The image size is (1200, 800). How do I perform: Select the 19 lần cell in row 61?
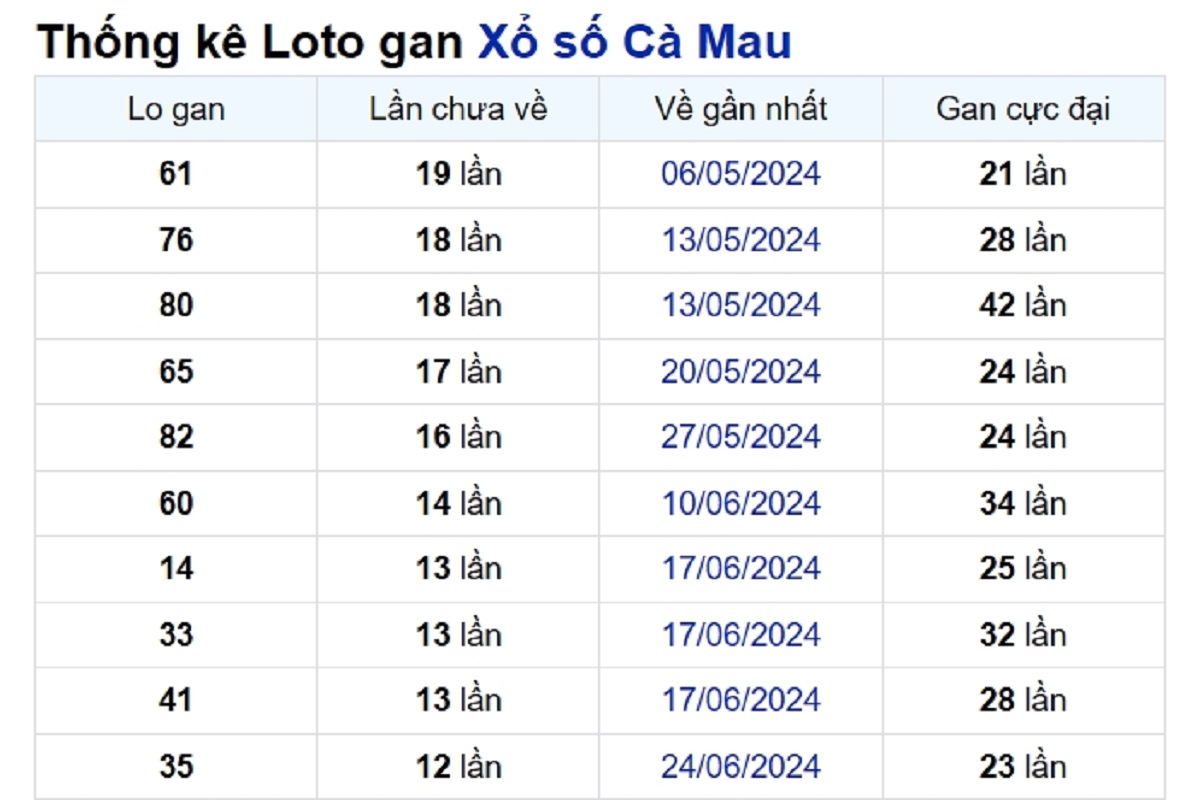point(458,174)
